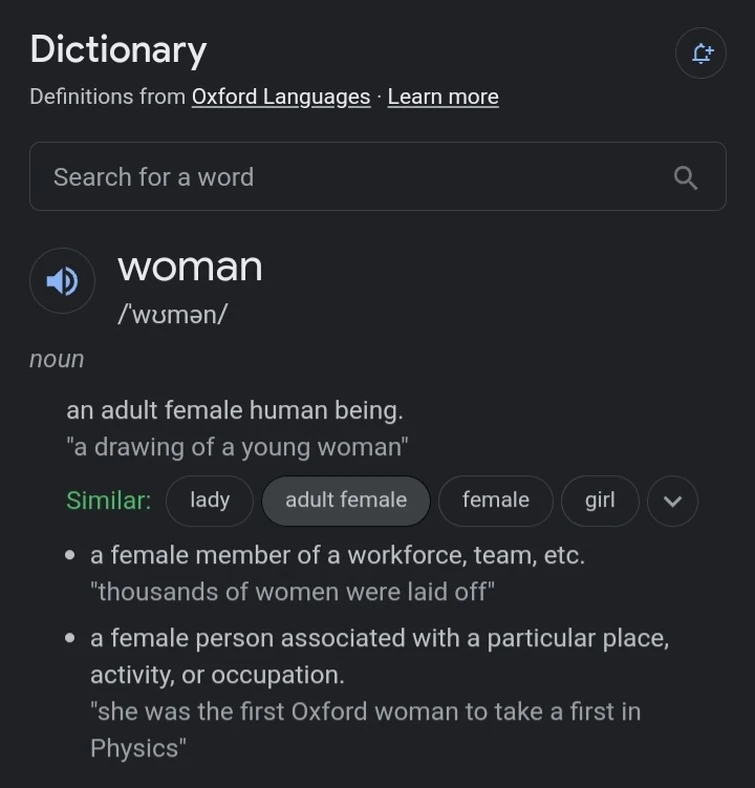Click the 'thousands of women were laid off' example
The image size is (755, 788).
click(x=292, y=592)
